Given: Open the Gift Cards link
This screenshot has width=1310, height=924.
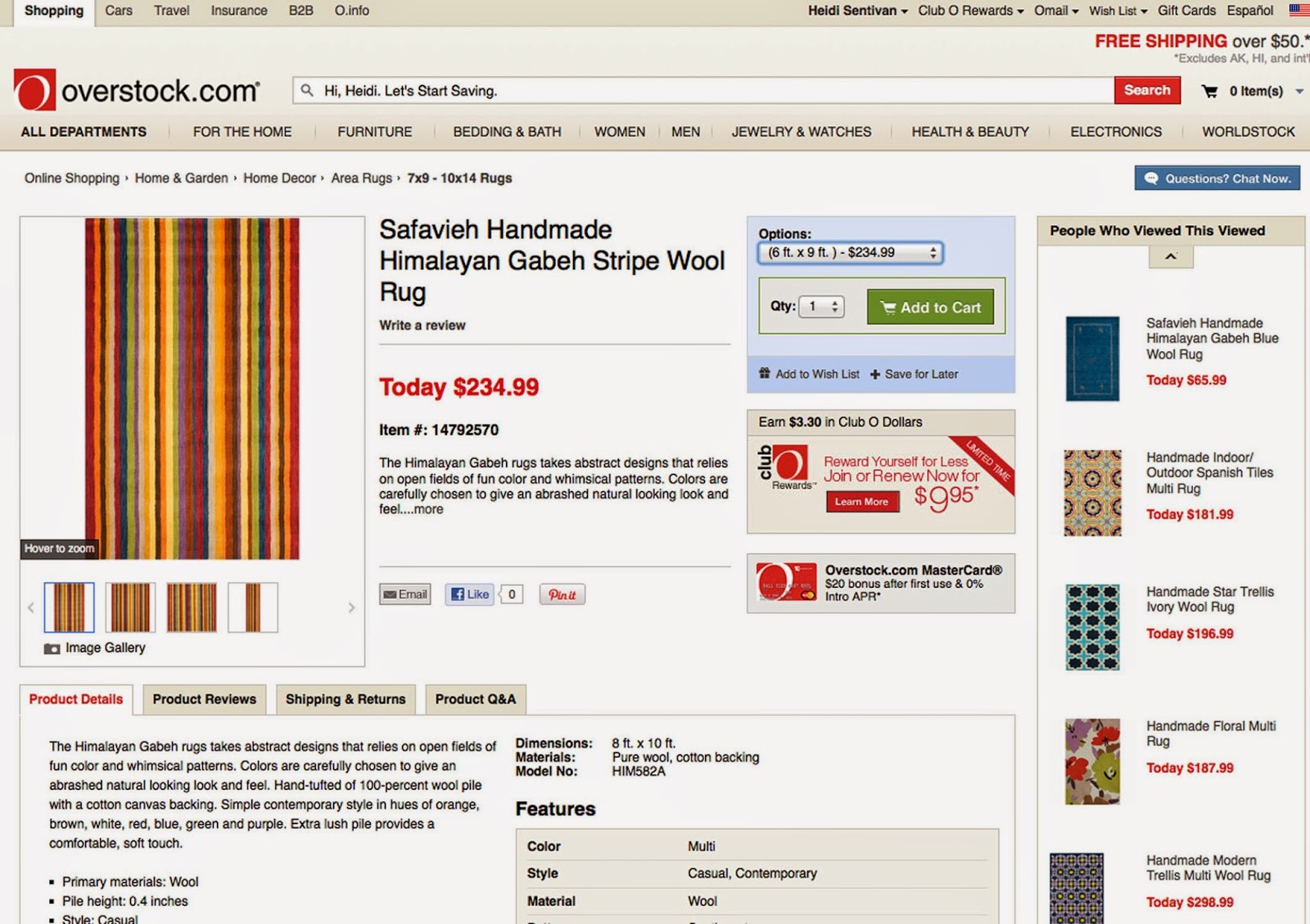Looking at the screenshot, I should (x=1186, y=11).
